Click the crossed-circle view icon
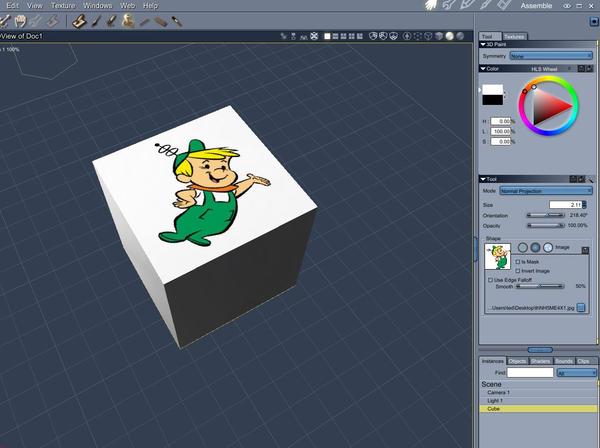 coord(314,36)
